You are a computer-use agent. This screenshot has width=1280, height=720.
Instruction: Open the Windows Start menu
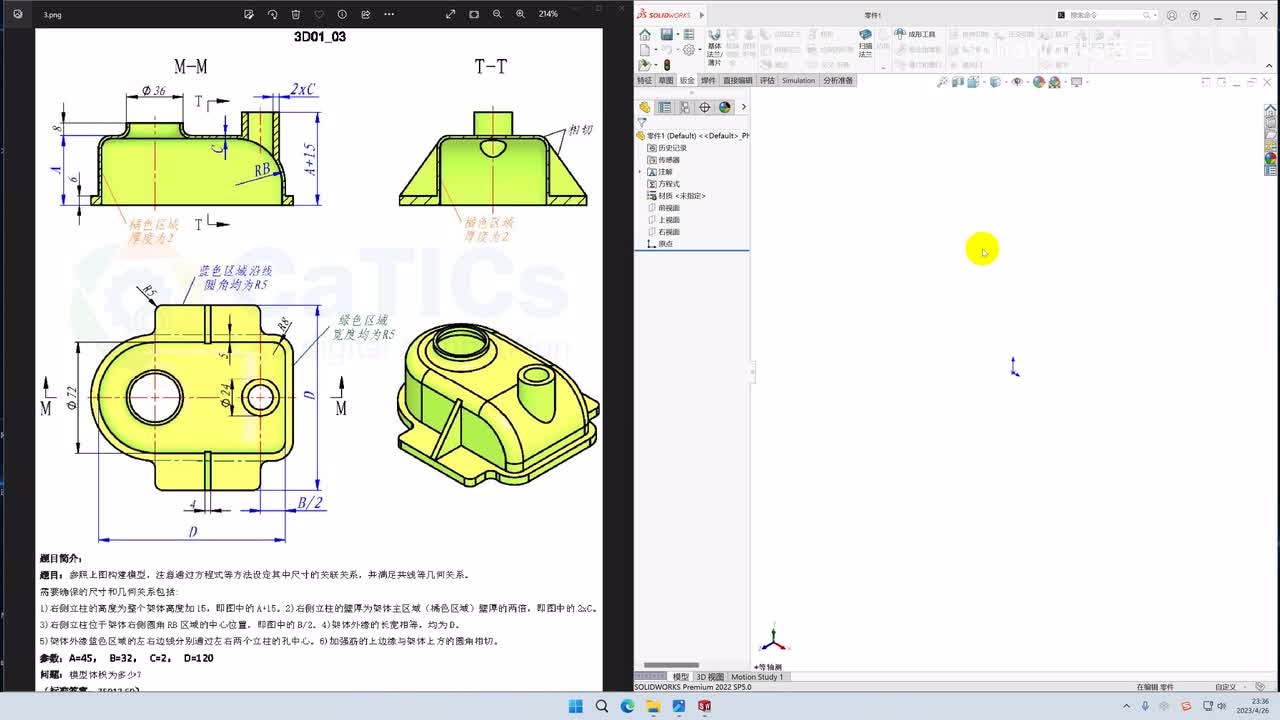576,706
